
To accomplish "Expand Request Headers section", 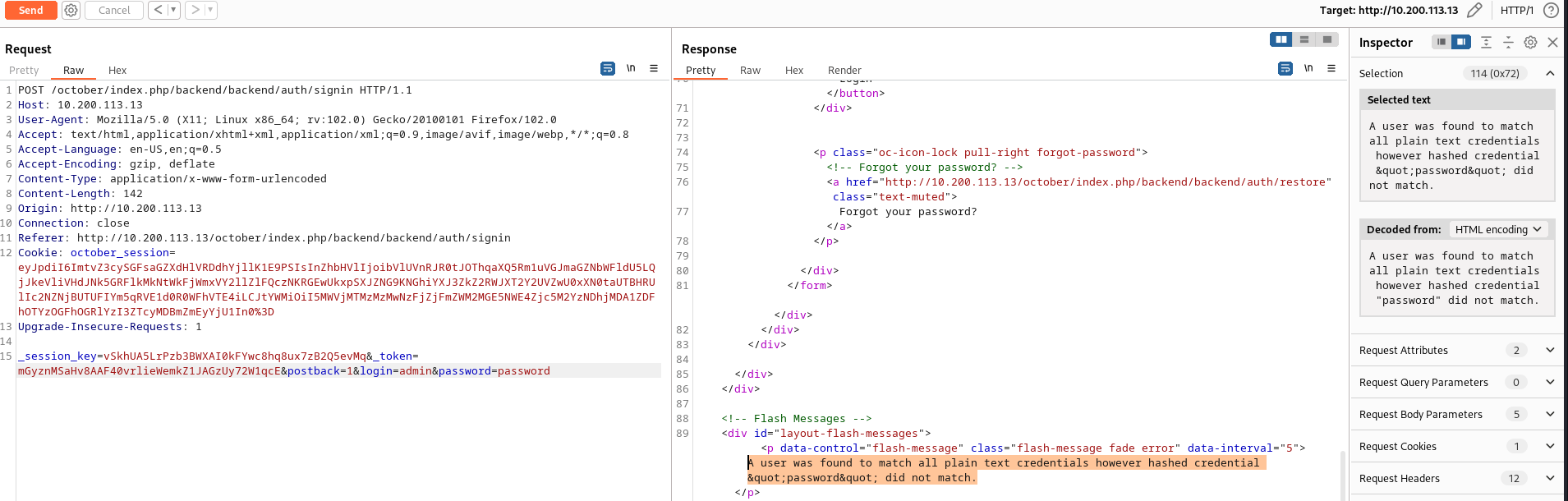I will (1550, 479).
